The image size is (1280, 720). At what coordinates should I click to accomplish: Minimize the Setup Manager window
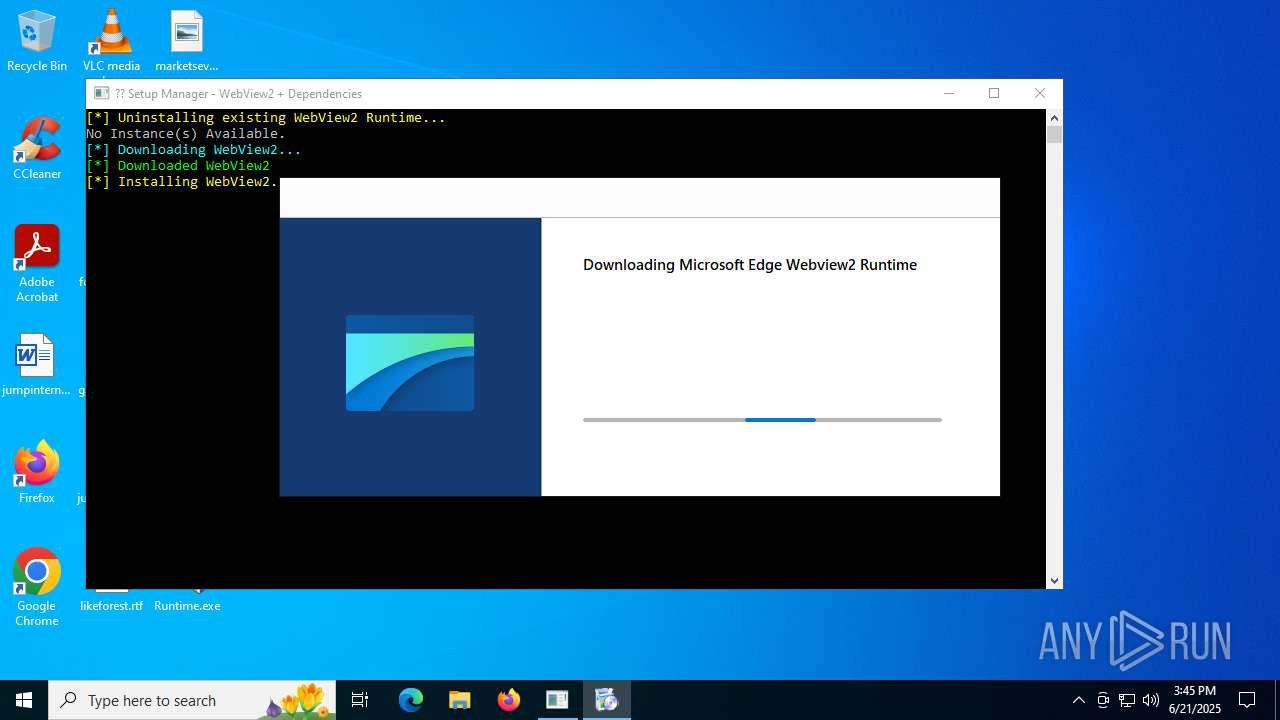(948, 93)
